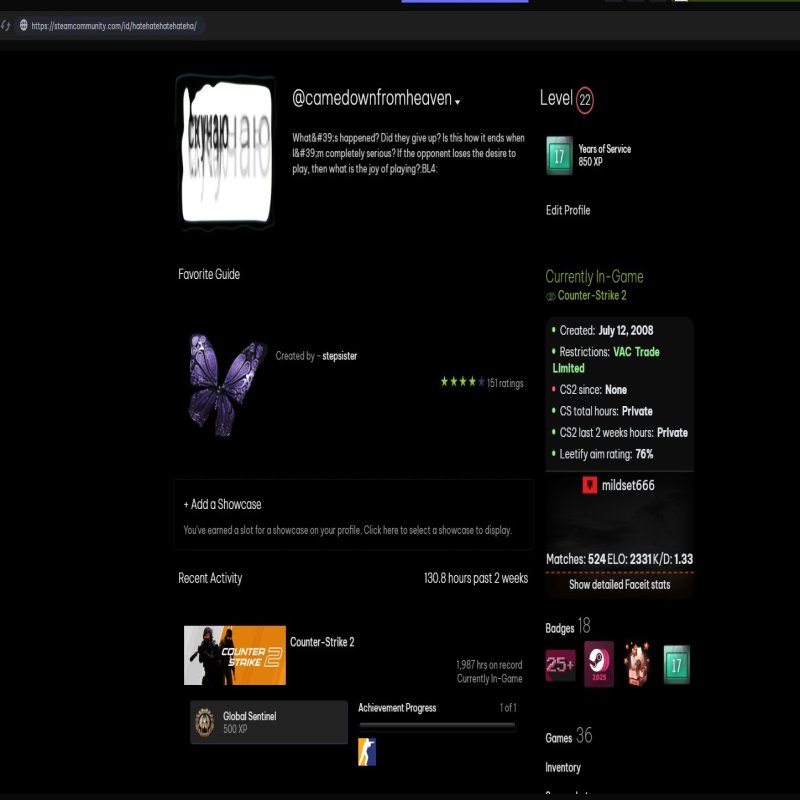Click the Global Sentinel badge emblem

click(205, 722)
